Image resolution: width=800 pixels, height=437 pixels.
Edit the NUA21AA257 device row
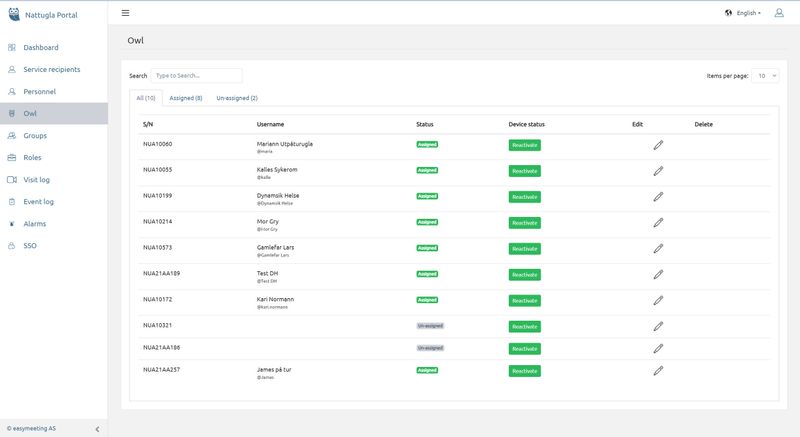[x=658, y=371]
